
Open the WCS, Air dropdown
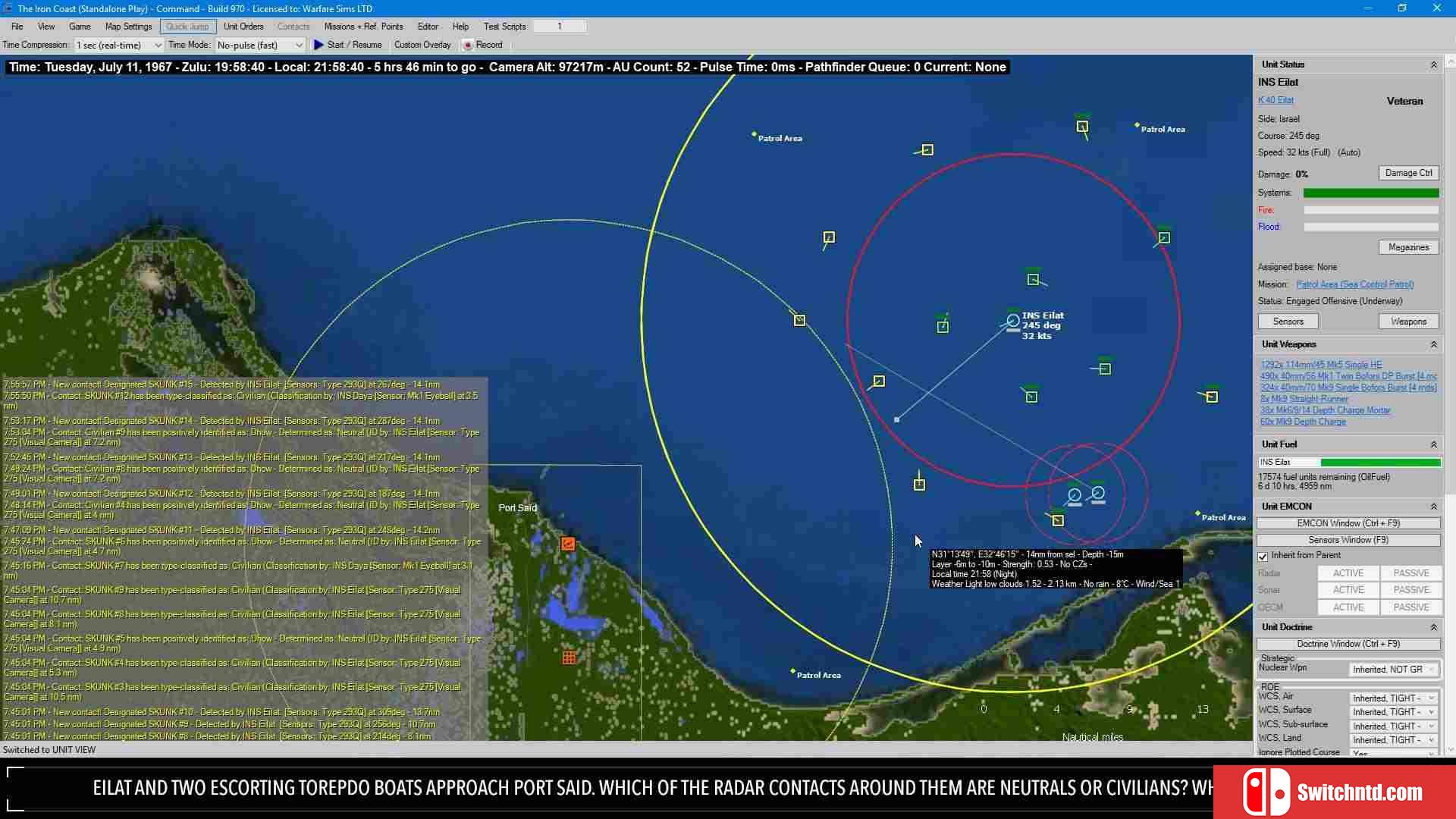(1394, 698)
